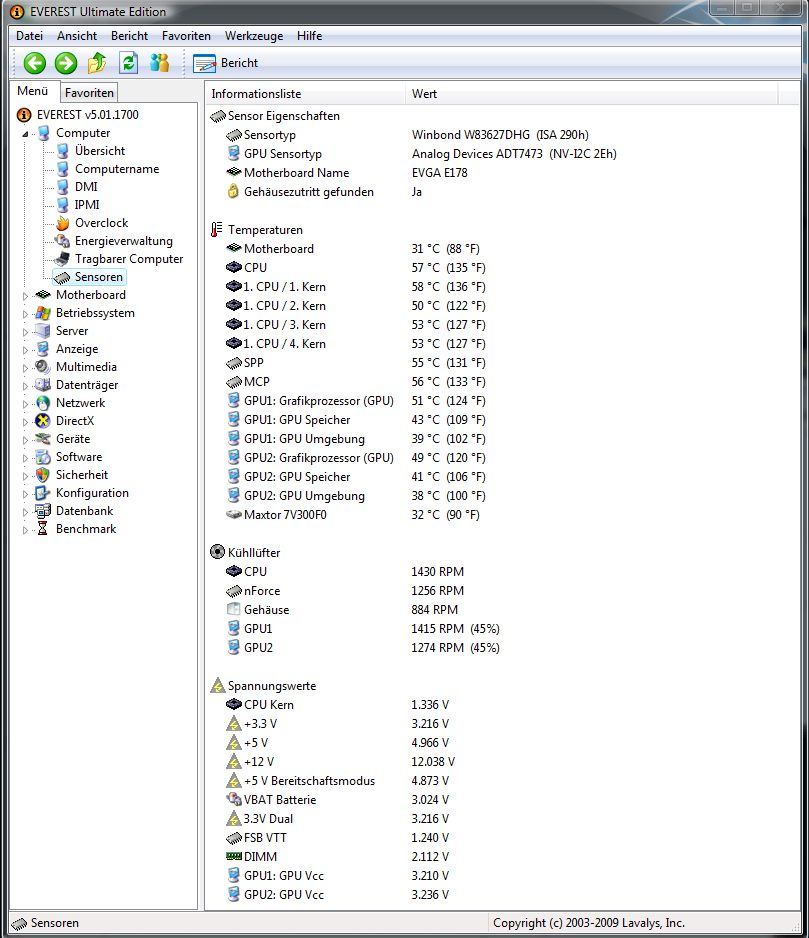The width and height of the screenshot is (809, 938).
Task: Expand the Motherboard tree node
Action: click(25, 296)
